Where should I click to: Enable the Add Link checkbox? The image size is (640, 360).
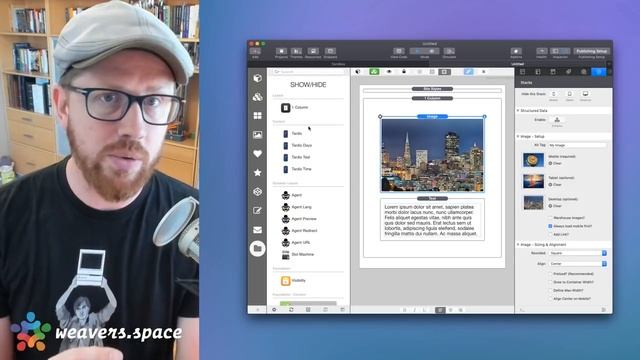pos(550,234)
